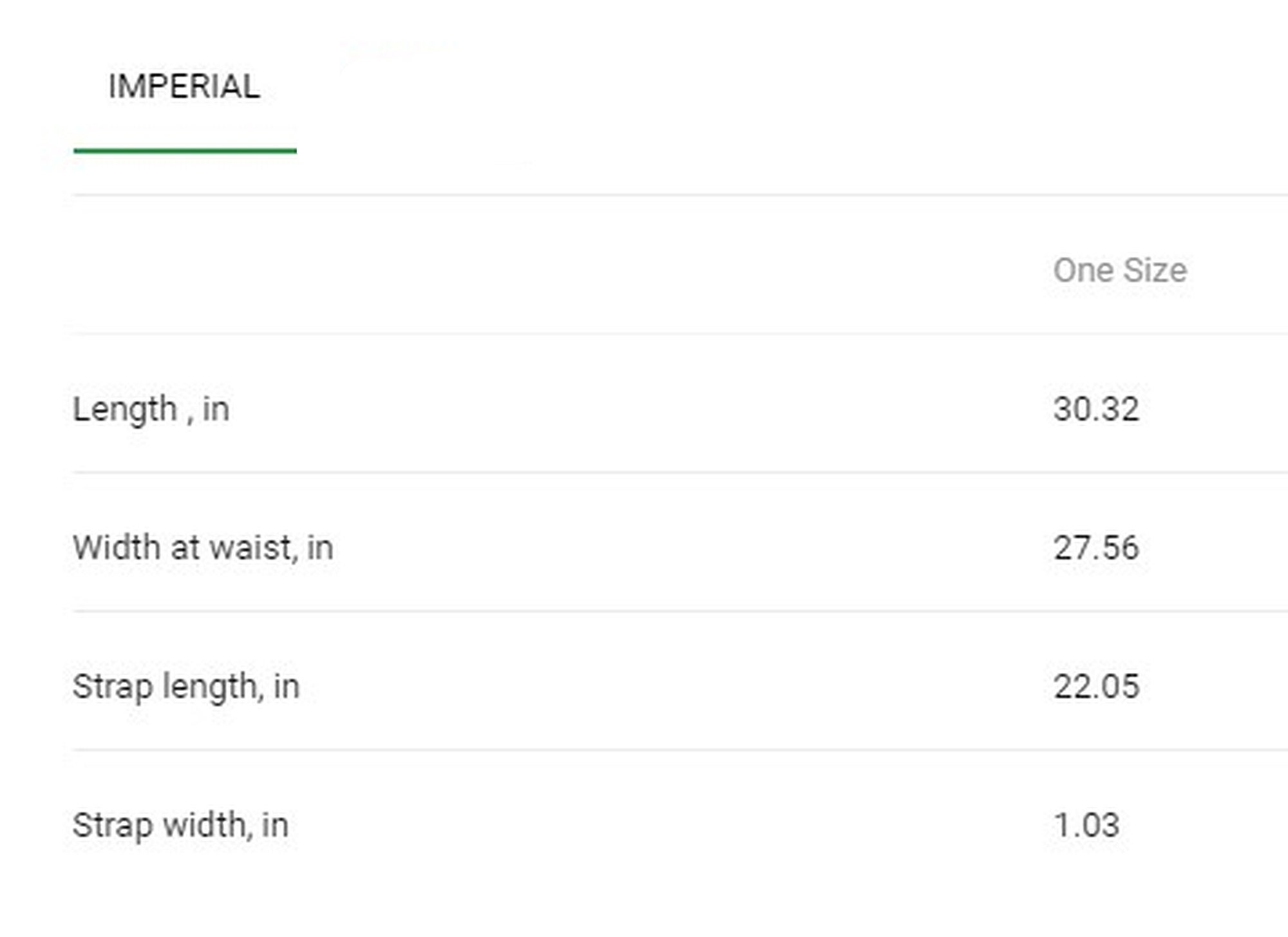This screenshot has width=1288, height=937.
Task: Click "Strap" in the Strap length row
Action: coord(112,687)
